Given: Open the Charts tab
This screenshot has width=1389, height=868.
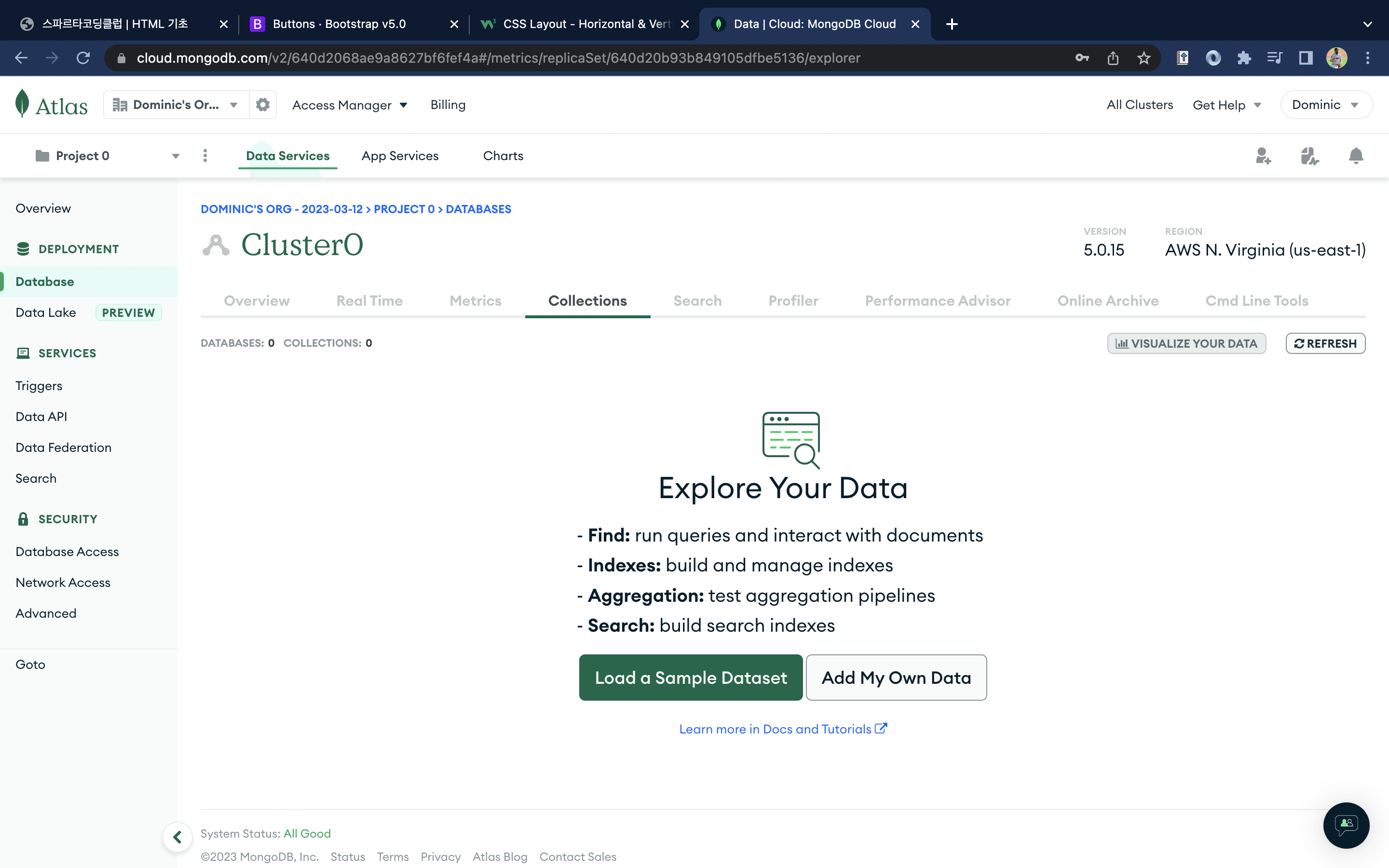Looking at the screenshot, I should [504, 156].
